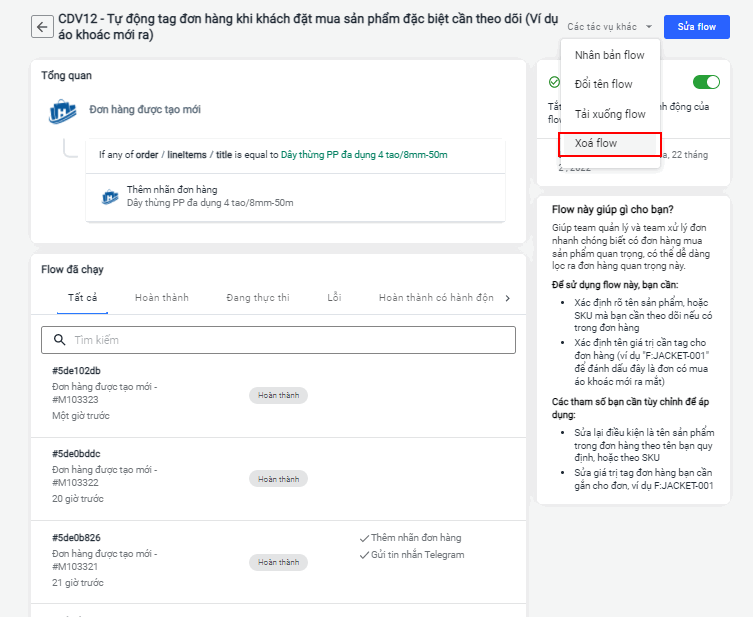This screenshot has height=617, width=753.
Task: Switch to the Lỗi tab
Action: point(334,298)
